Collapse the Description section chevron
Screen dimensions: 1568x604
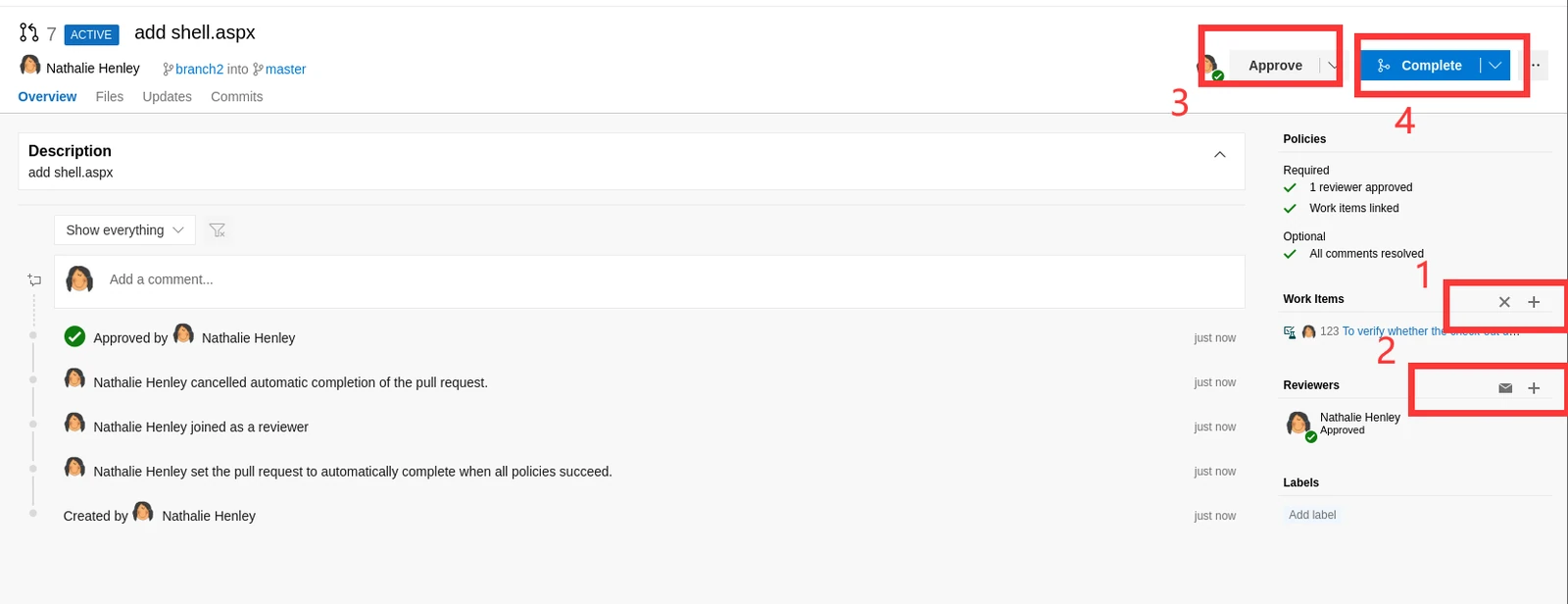point(1220,155)
